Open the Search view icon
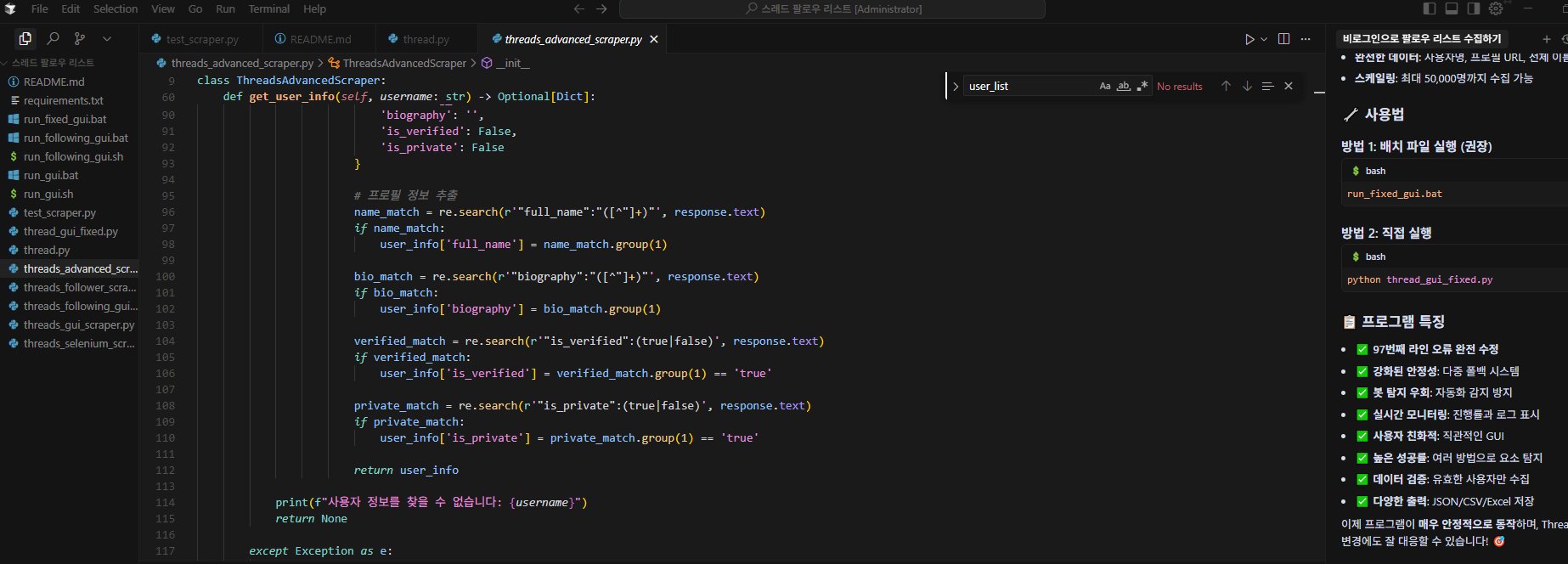Viewport: 1568px width, 564px height. 53,38
